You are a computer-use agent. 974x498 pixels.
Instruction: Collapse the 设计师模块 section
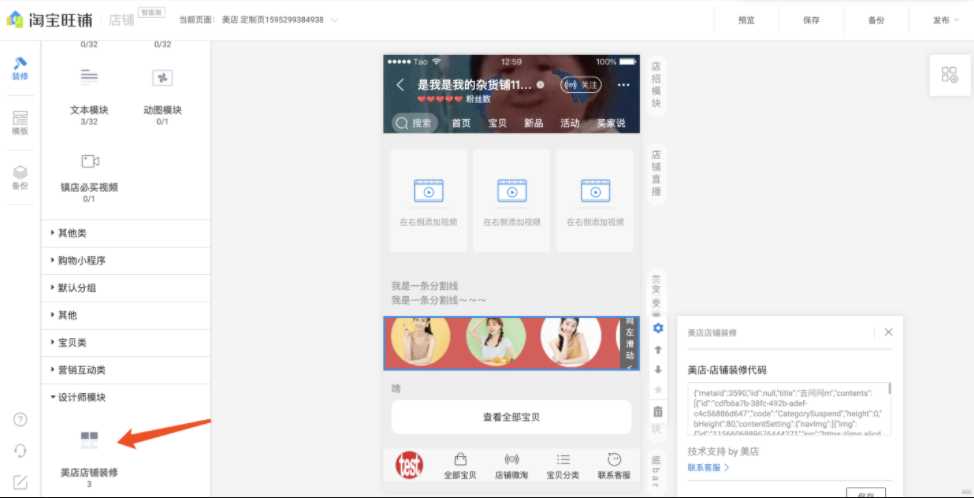pos(82,397)
